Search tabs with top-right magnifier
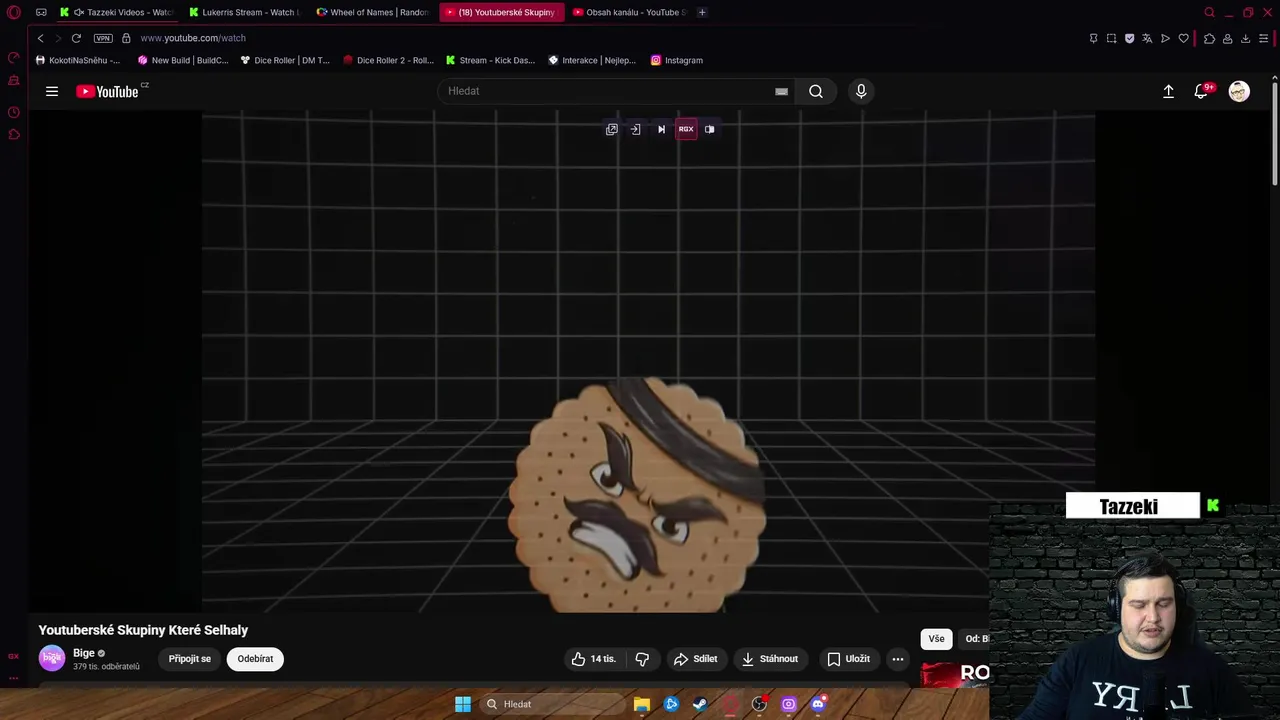The image size is (1280, 720). [x=1209, y=12]
